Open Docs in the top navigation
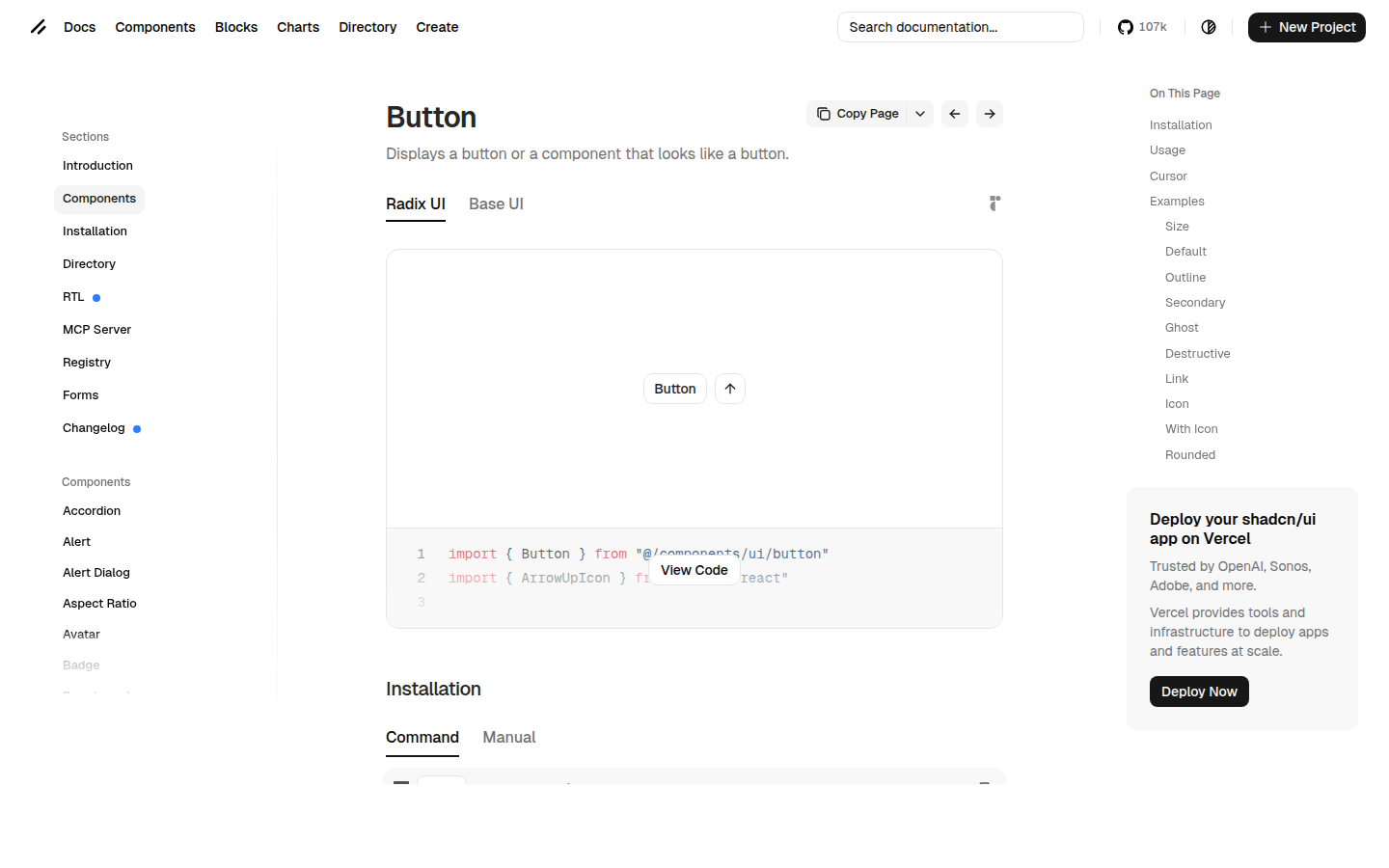Screen dimensions: 1389x868 [x=80, y=27]
